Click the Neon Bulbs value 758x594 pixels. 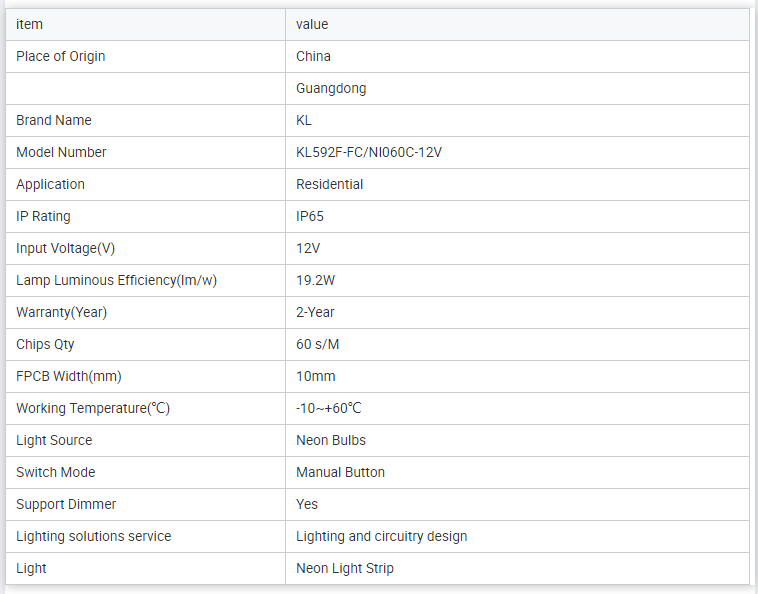click(331, 440)
